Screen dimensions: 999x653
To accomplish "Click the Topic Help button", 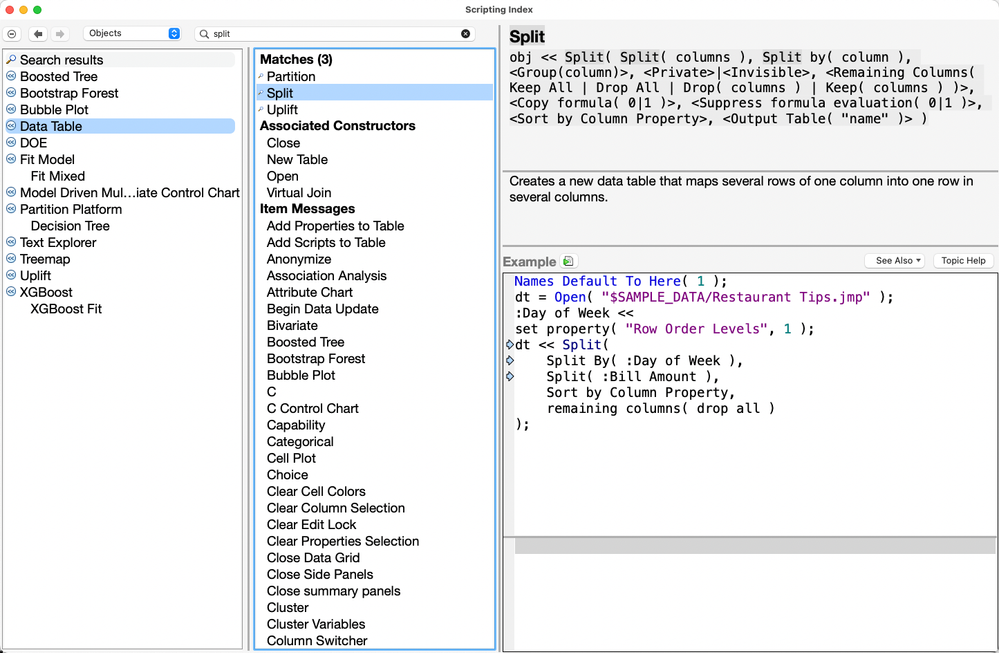I will click(x=963, y=261).
